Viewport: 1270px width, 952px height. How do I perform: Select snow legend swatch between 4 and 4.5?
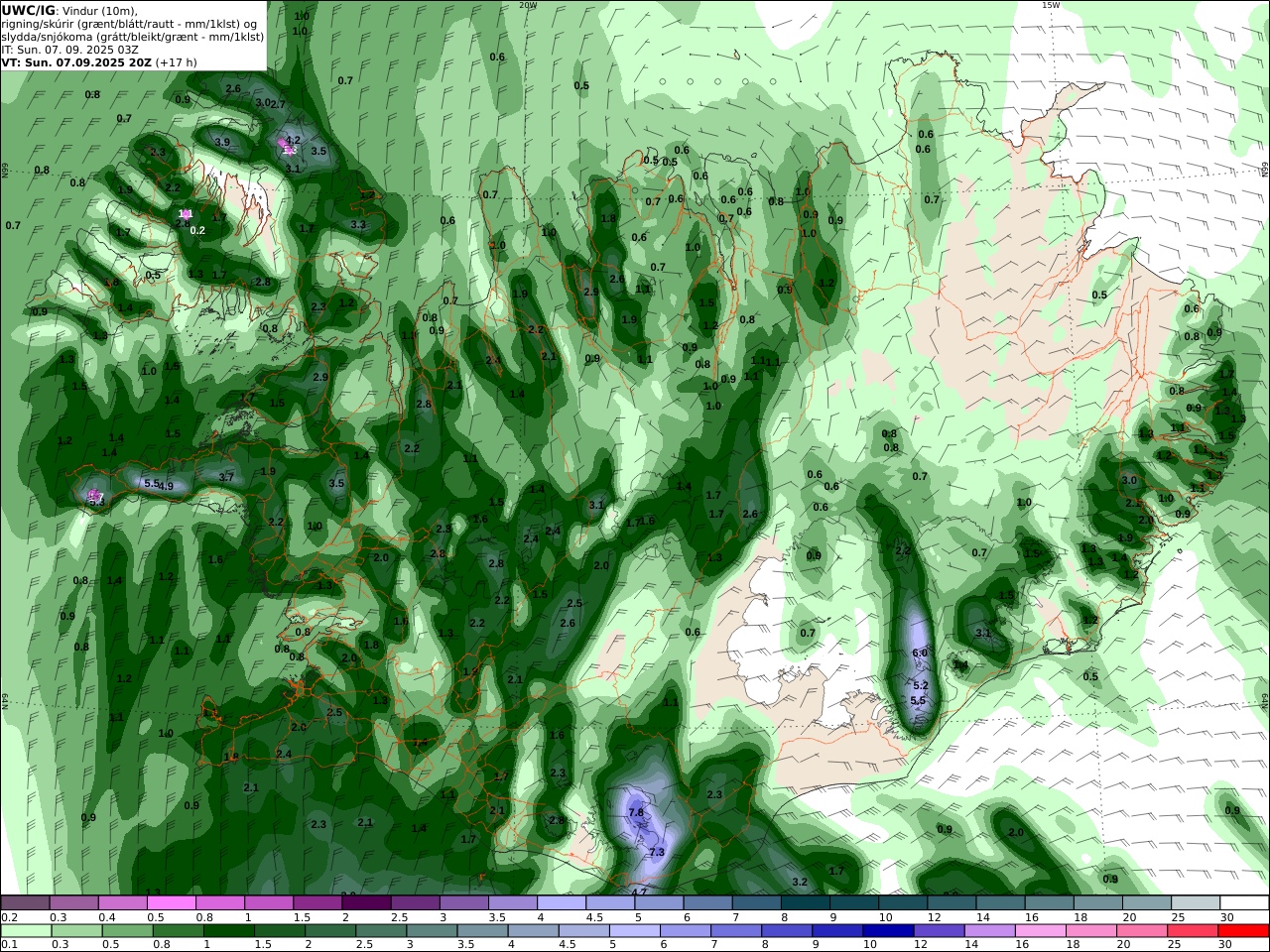(562, 902)
